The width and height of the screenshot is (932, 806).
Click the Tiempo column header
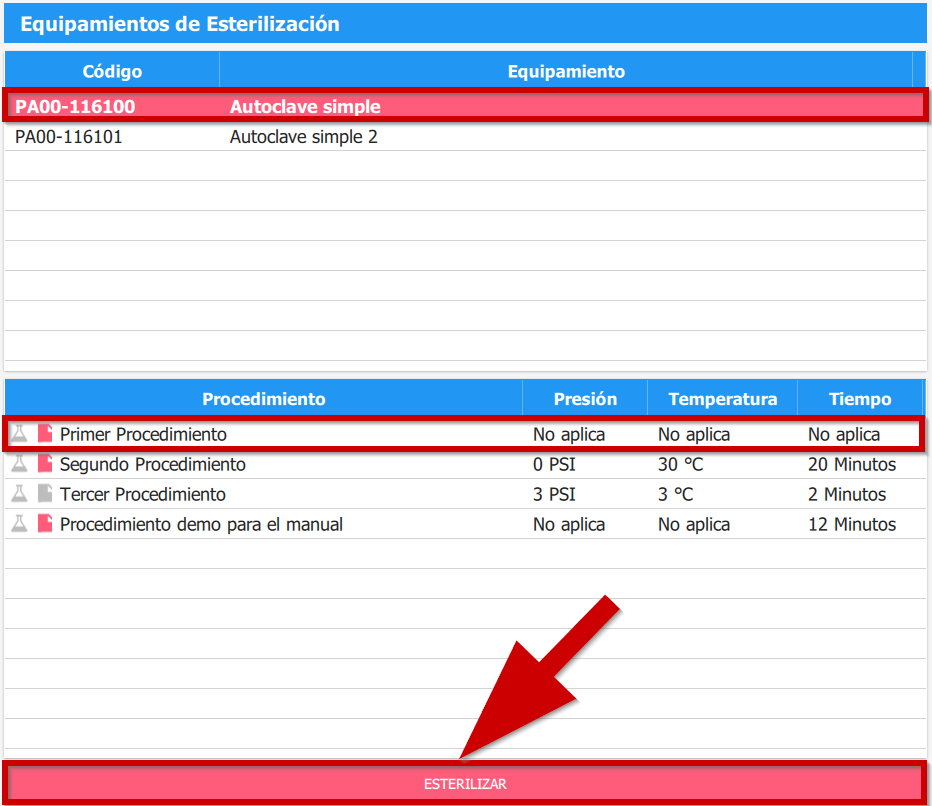[859, 399]
